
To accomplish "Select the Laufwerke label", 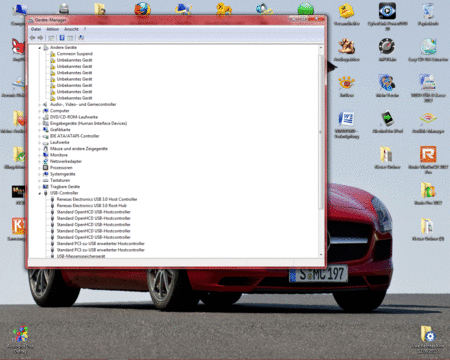I will [x=60, y=143].
